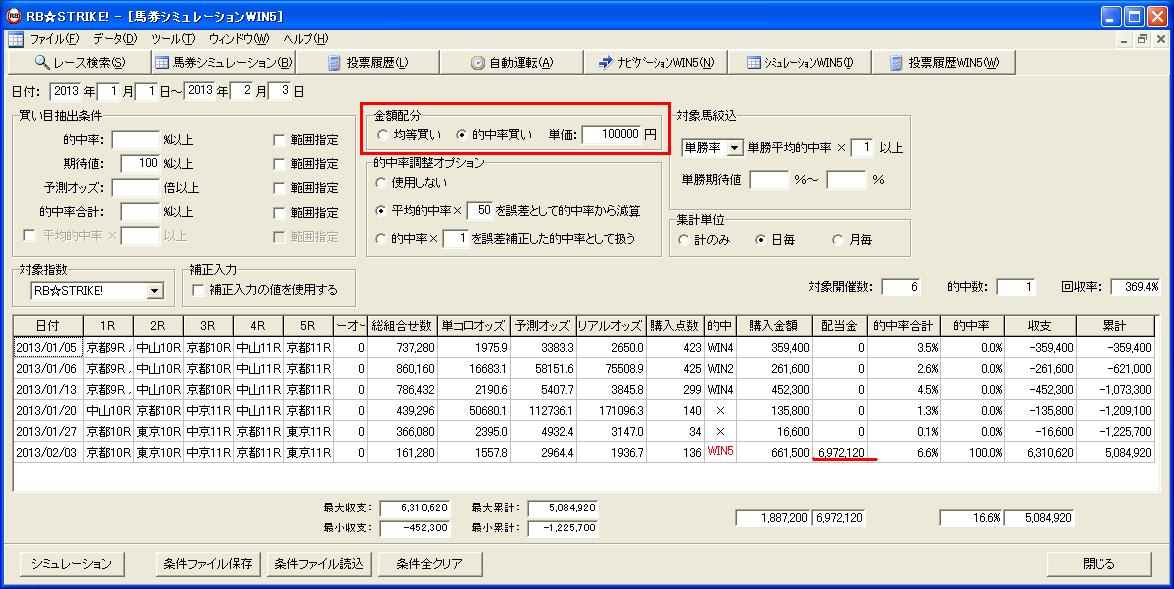Click the menu bar document grid icon
The width and height of the screenshot is (1174, 589).
tap(16, 39)
